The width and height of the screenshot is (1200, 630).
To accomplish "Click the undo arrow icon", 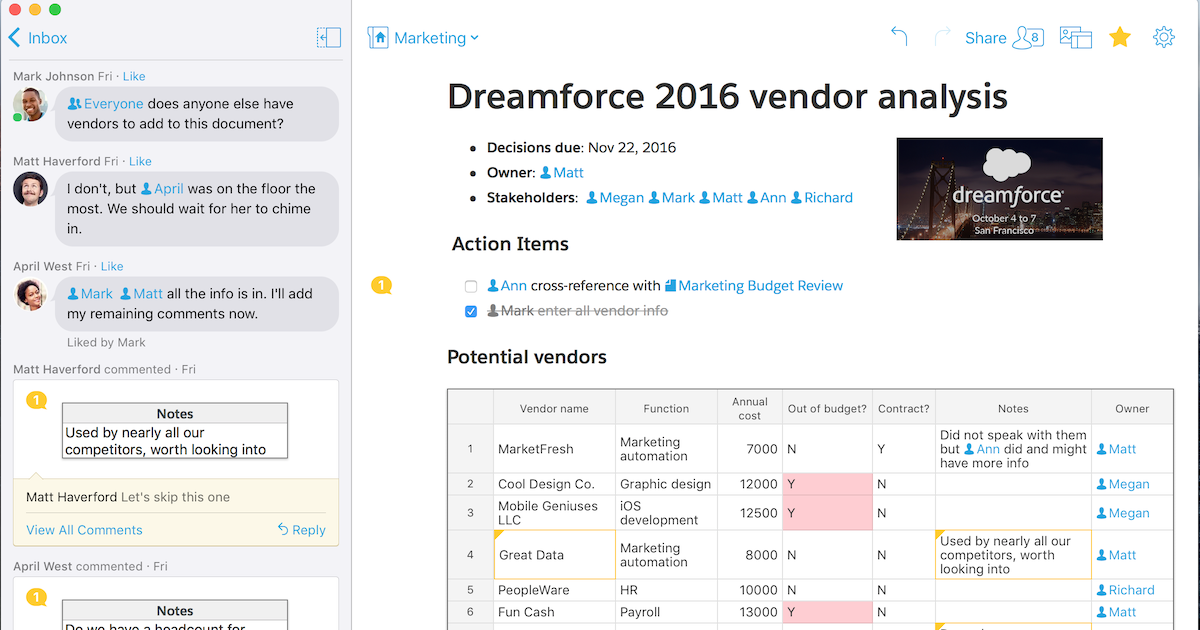I will click(899, 38).
